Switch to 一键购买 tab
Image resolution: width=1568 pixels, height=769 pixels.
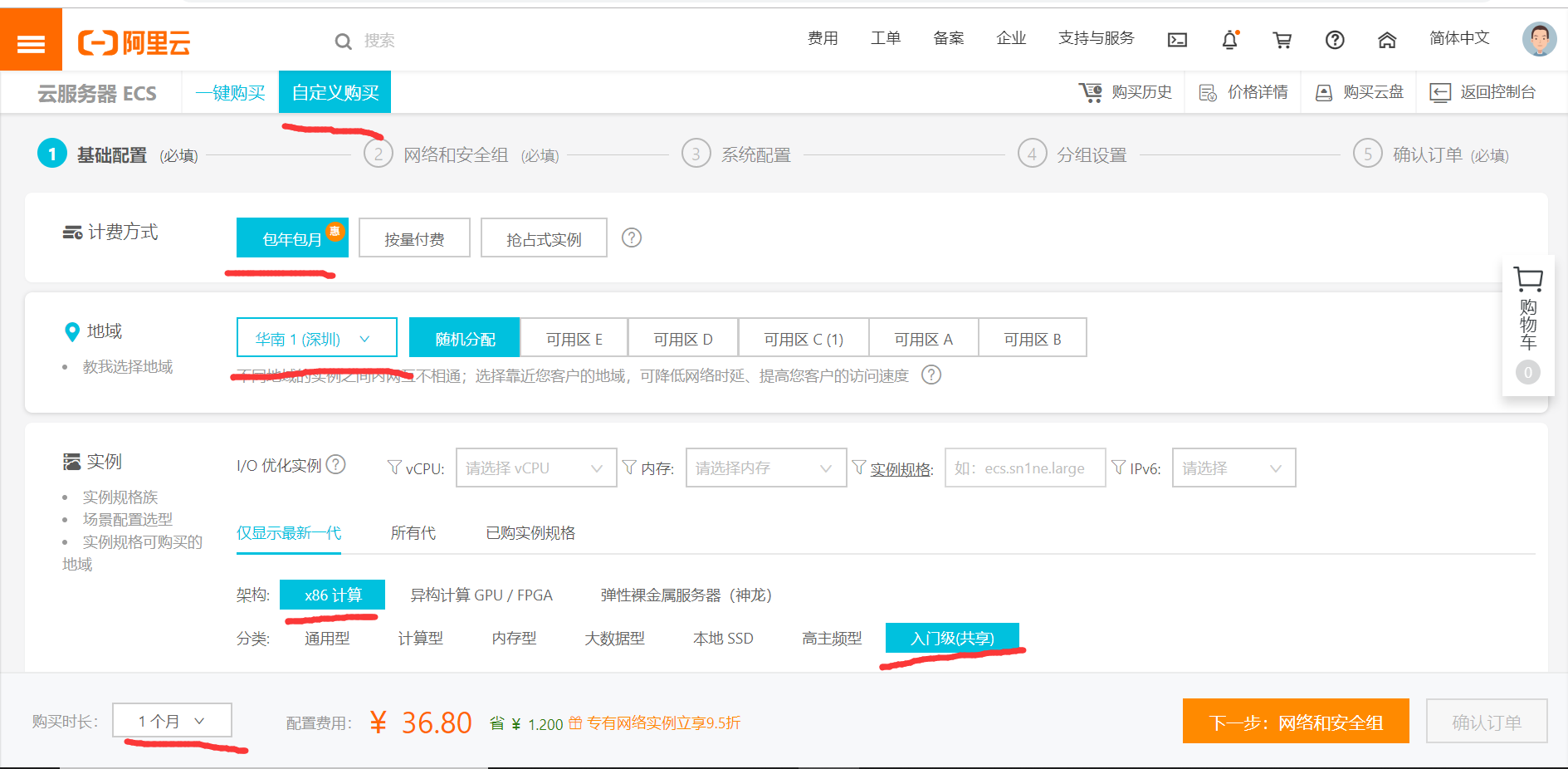(230, 92)
